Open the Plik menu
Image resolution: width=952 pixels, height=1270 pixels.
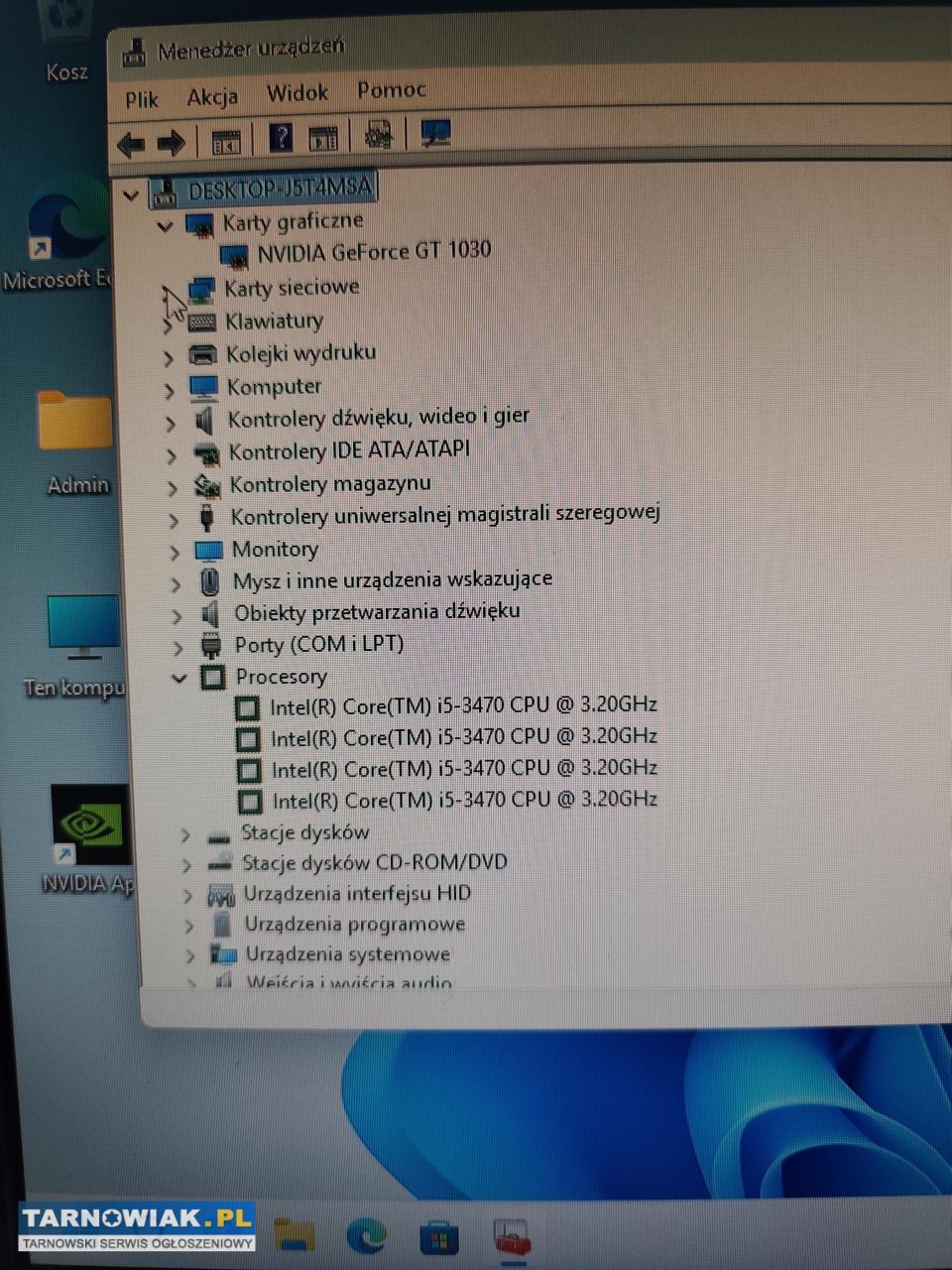(x=142, y=99)
